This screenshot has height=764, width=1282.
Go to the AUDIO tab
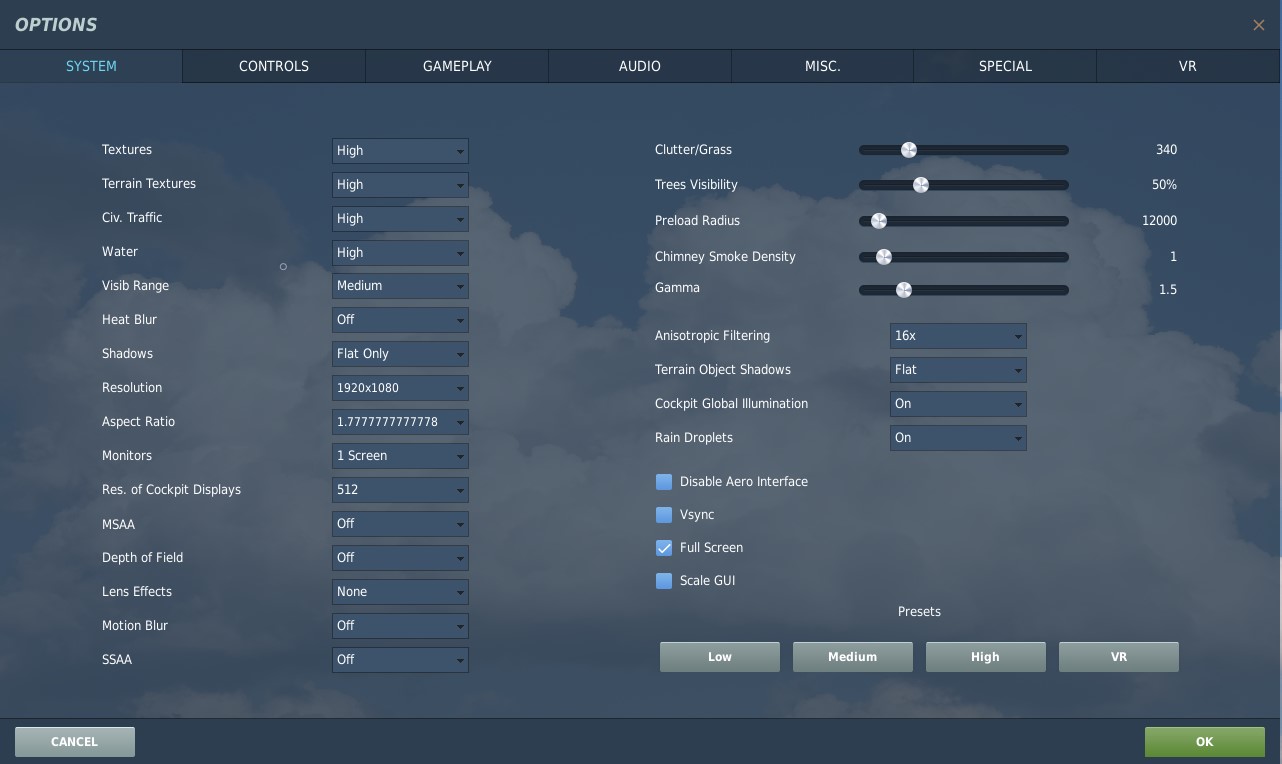640,66
